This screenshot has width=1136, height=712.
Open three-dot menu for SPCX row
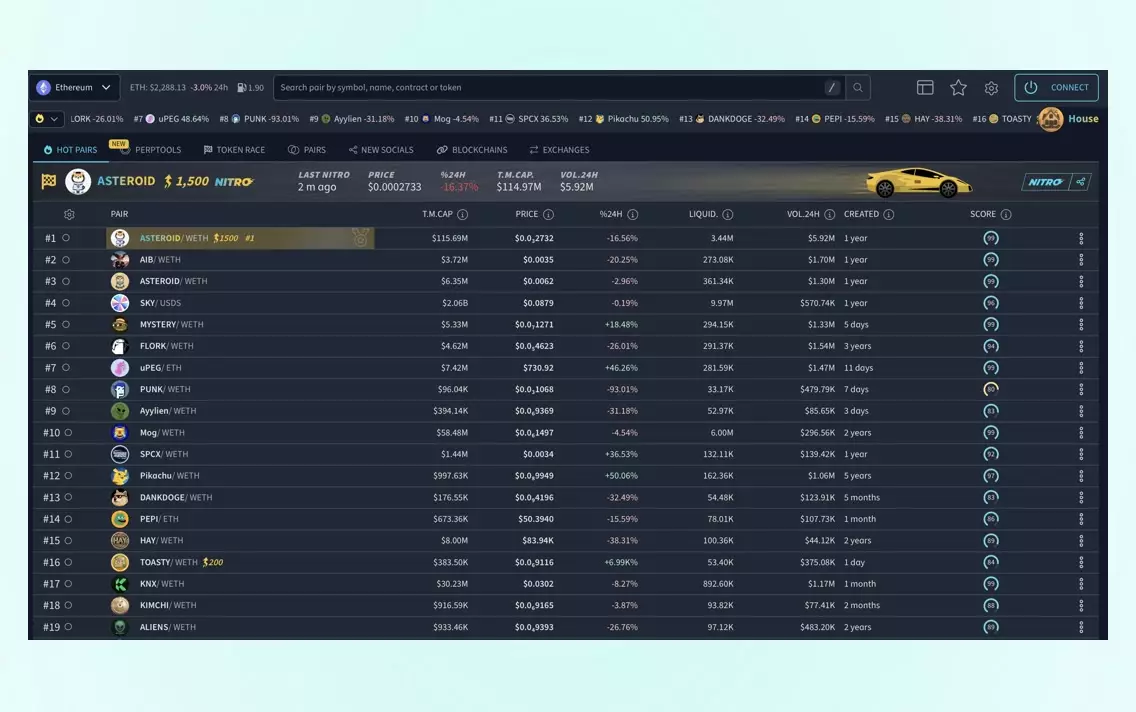click(x=1081, y=454)
